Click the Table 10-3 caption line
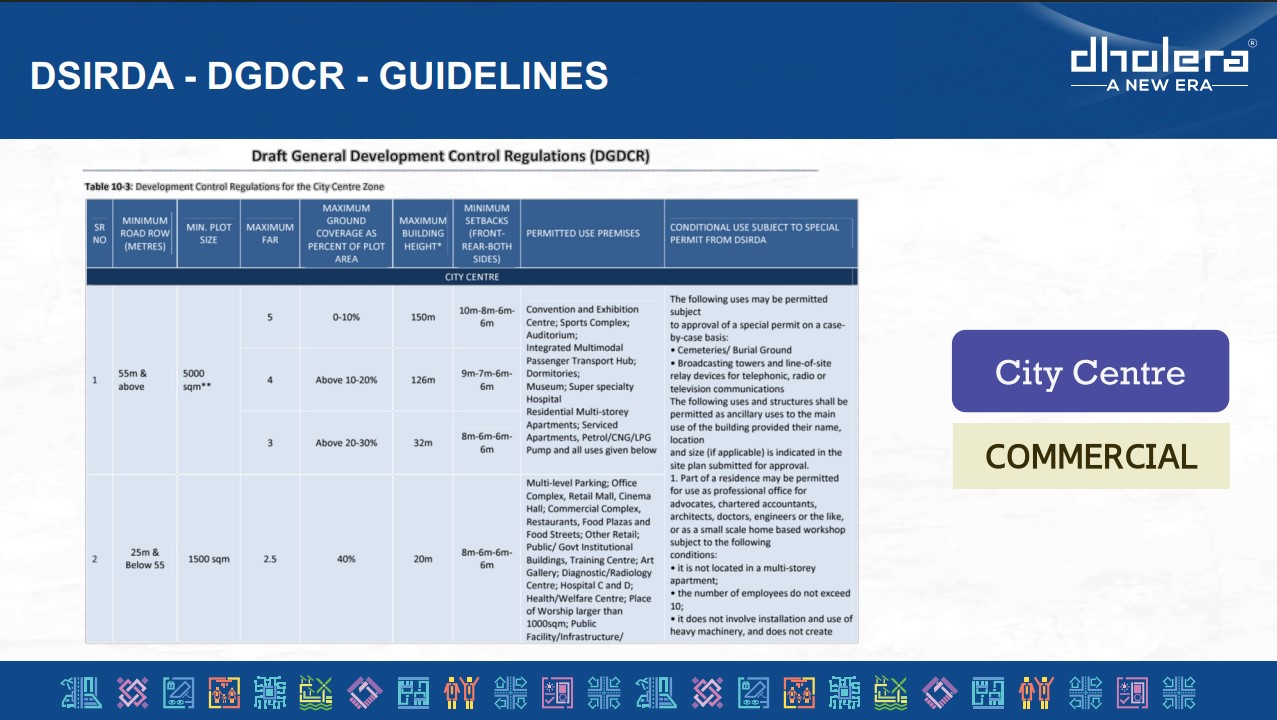The image size is (1277, 720). pyautogui.click(x=234, y=187)
